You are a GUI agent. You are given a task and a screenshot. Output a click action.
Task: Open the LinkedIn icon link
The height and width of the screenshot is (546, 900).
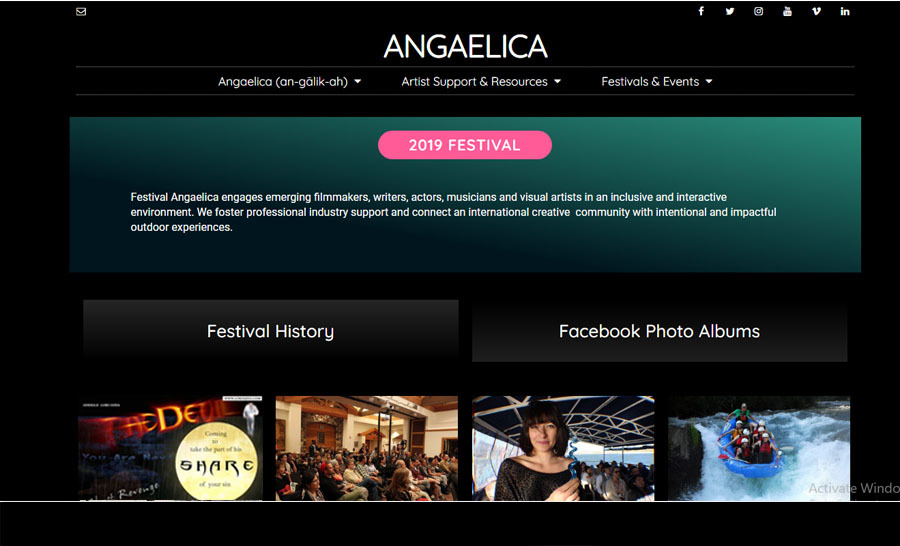pos(845,11)
